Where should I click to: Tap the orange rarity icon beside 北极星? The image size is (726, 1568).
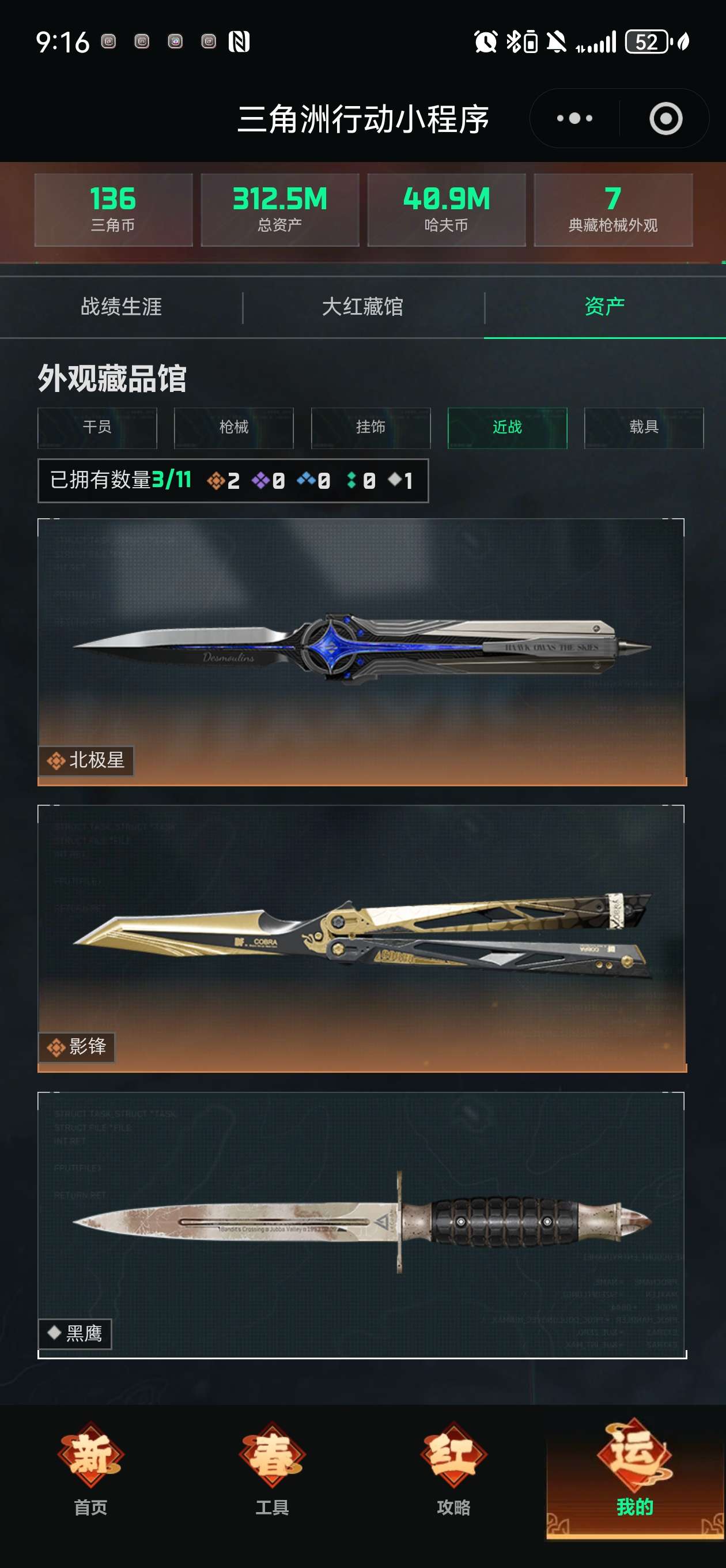pyautogui.click(x=56, y=760)
